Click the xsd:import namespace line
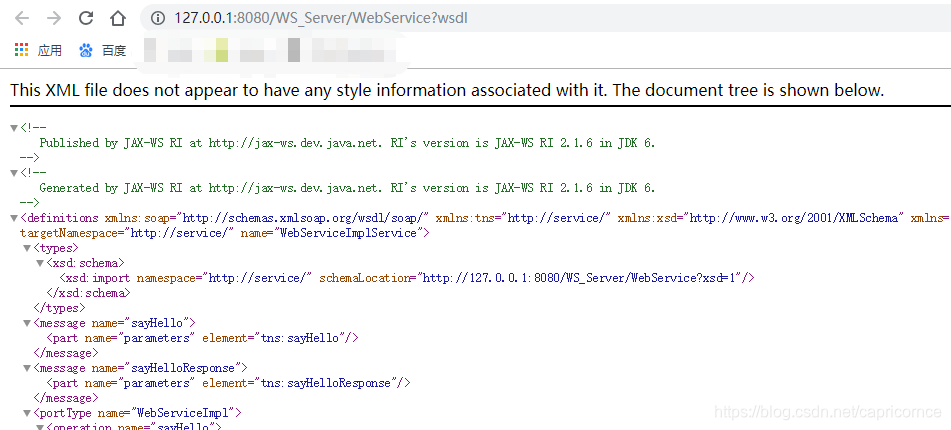Viewport: 951px width, 430px height. coord(407,278)
